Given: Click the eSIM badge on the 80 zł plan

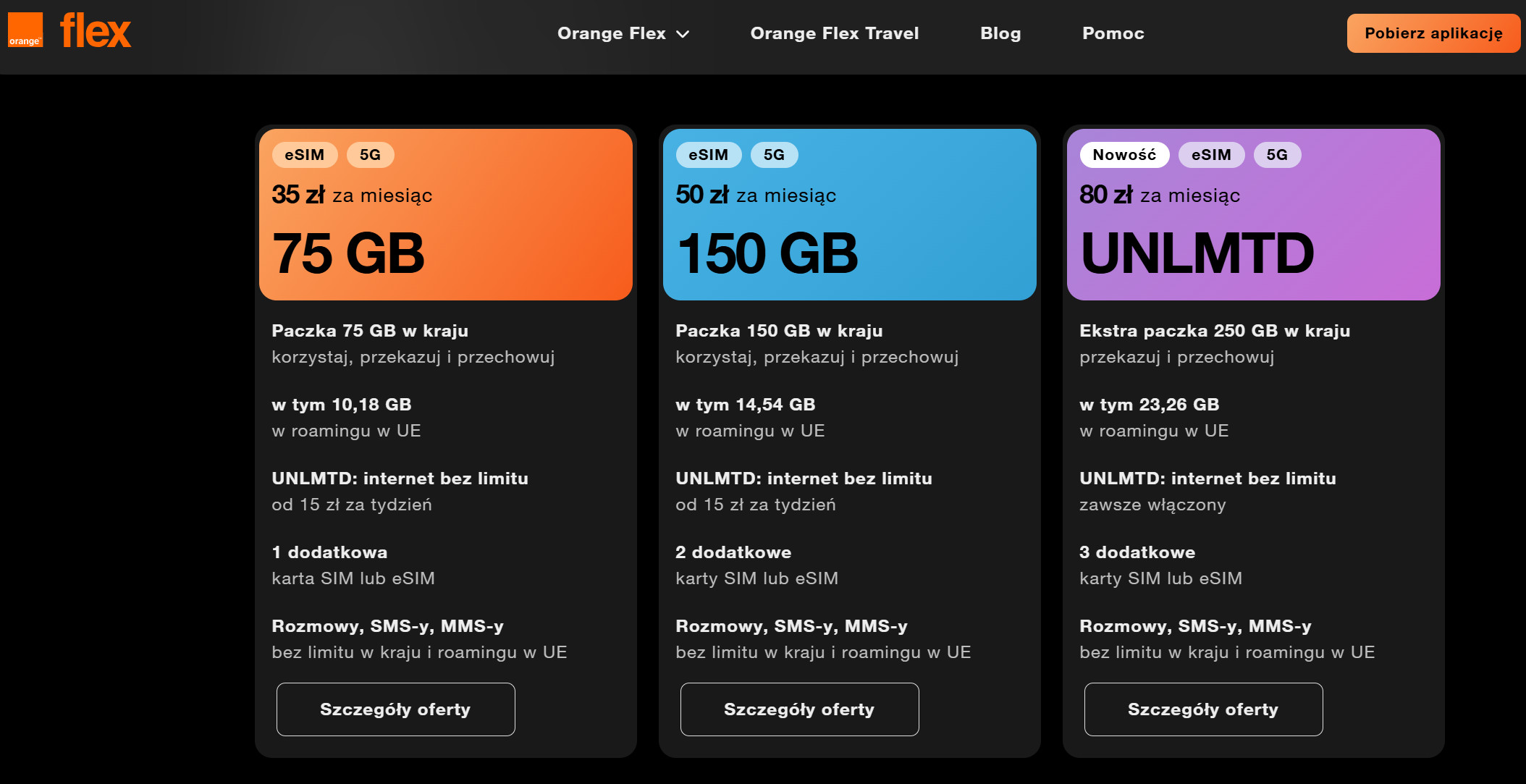Looking at the screenshot, I should (1211, 155).
